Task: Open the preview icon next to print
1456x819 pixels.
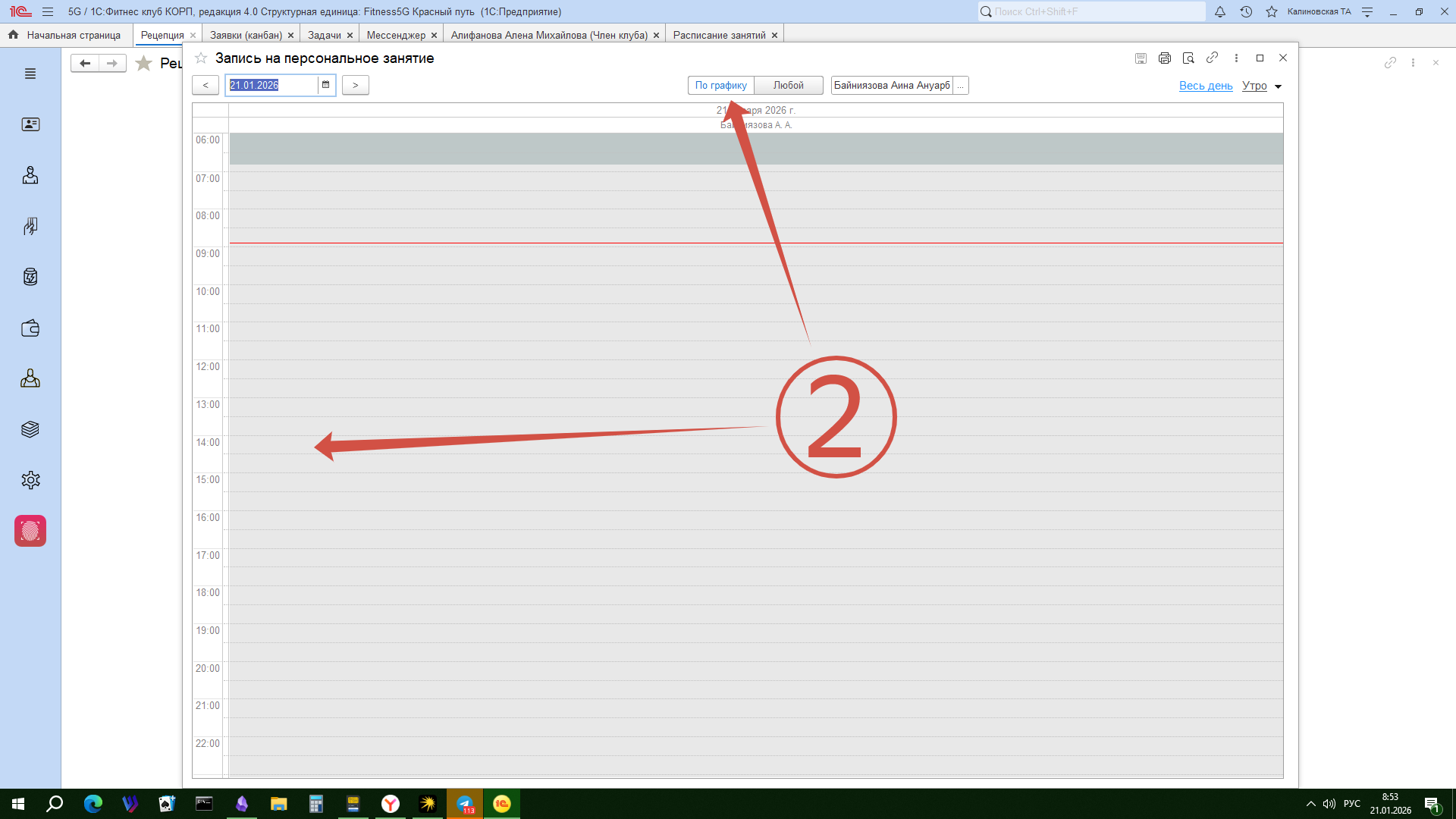Action: coord(1188,58)
